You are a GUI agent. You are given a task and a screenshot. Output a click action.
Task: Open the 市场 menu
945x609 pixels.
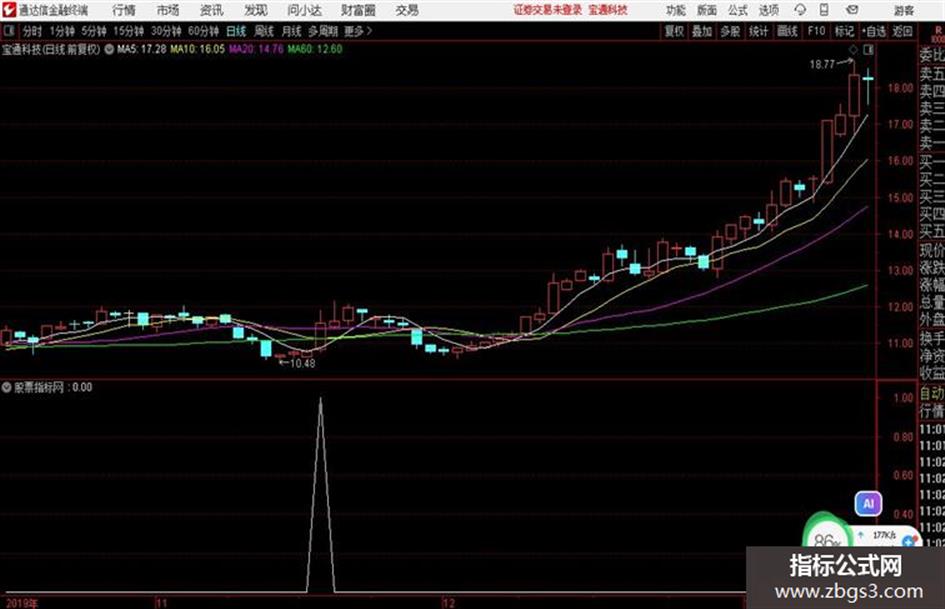point(168,10)
